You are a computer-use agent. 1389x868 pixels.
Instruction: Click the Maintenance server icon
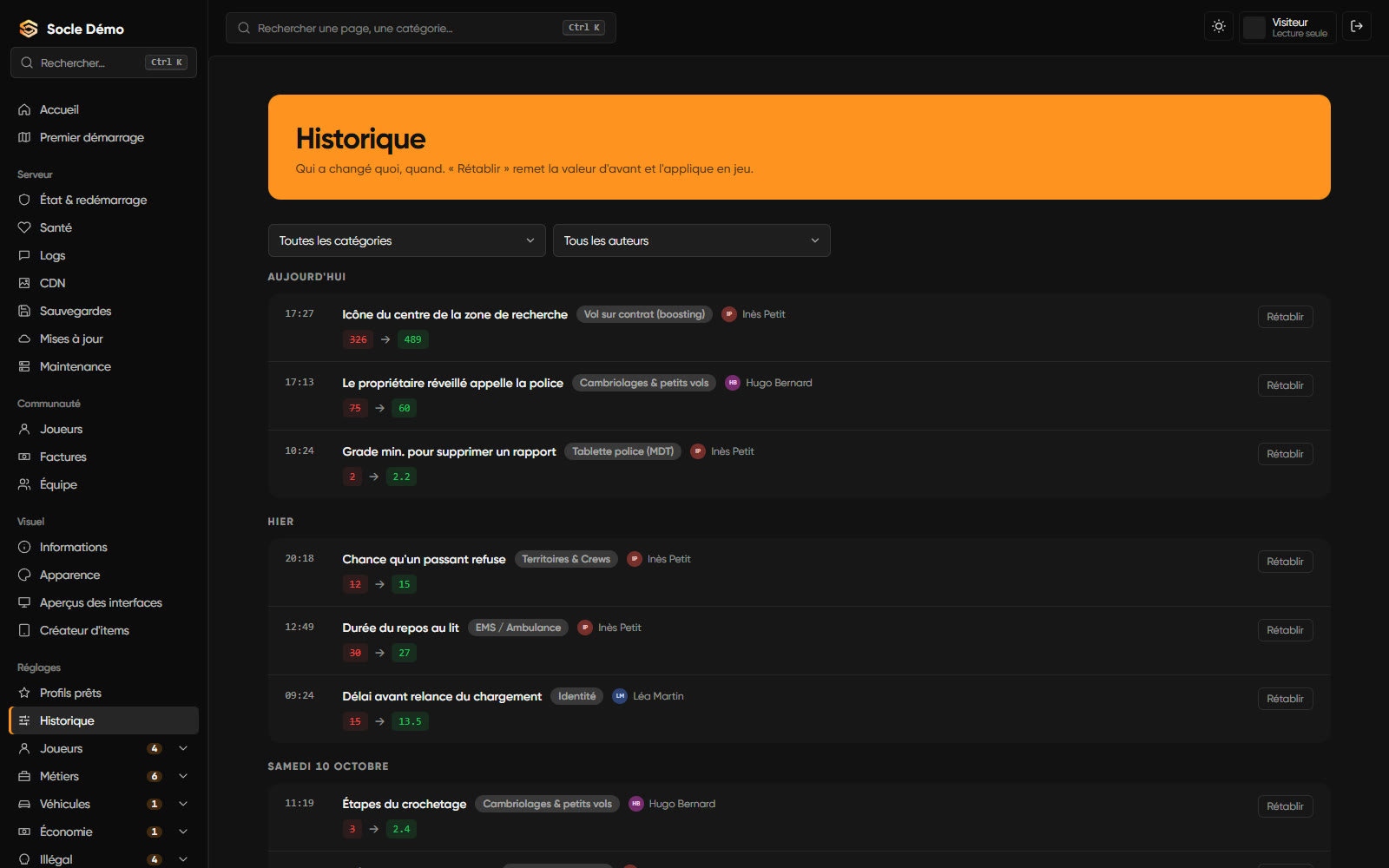pos(24,366)
